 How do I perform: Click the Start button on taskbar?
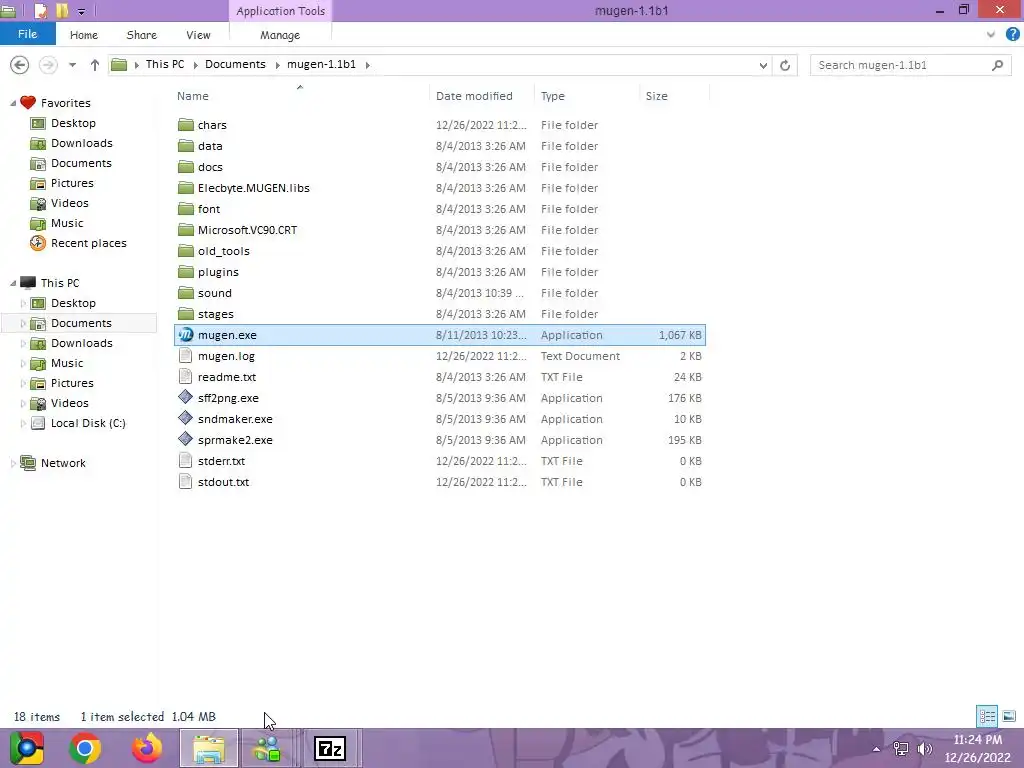coord(27,748)
